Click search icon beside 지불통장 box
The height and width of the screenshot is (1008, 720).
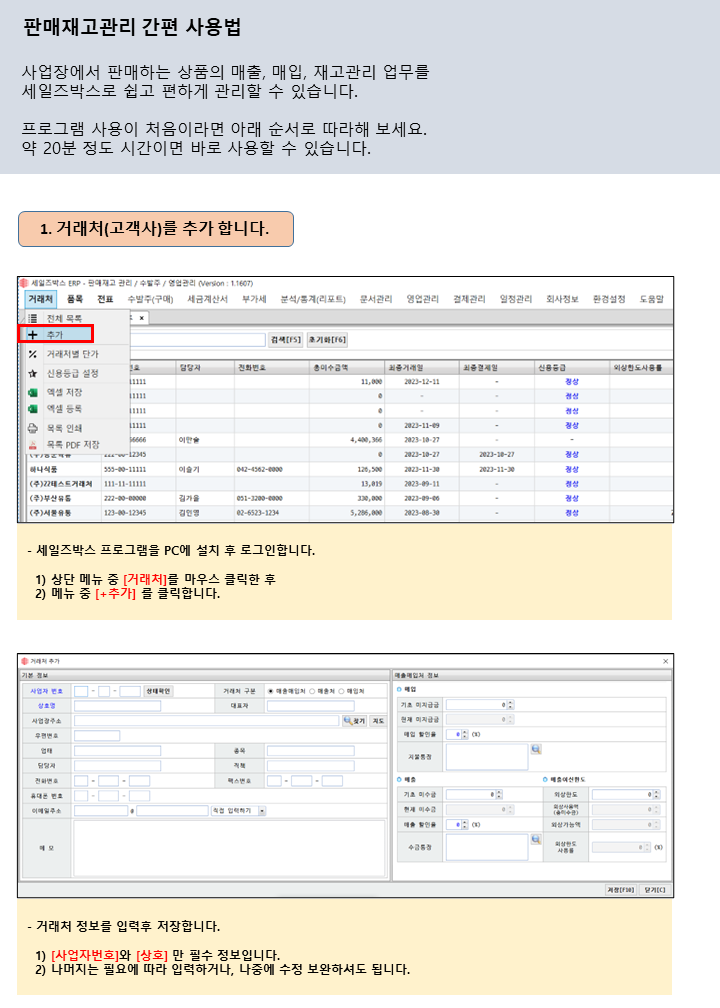(x=536, y=750)
